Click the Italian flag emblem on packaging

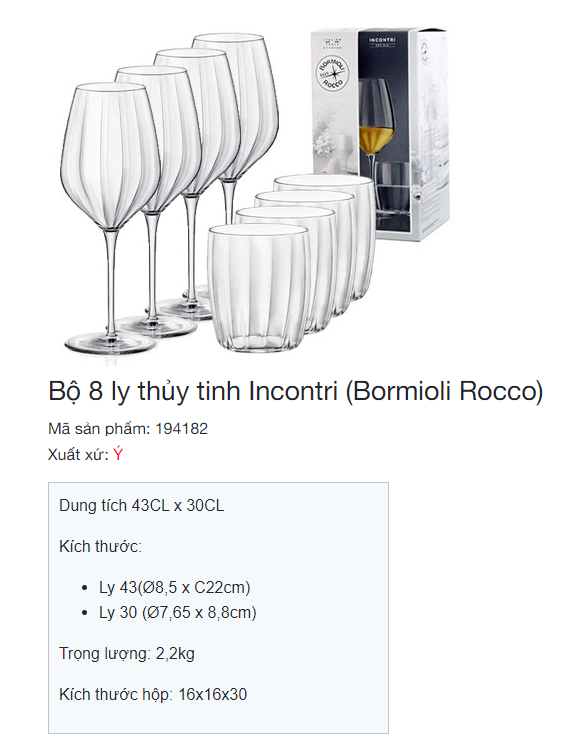click(333, 43)
